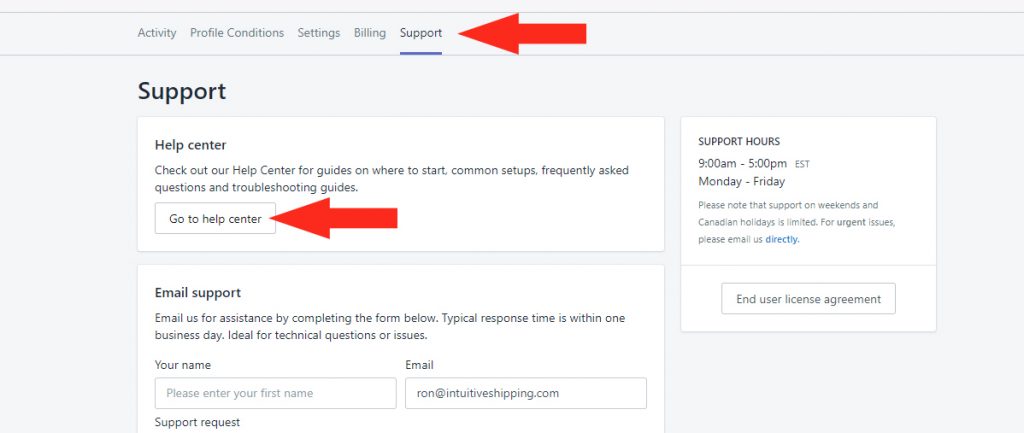Focus the Your name input field

(x=276, y=393)
